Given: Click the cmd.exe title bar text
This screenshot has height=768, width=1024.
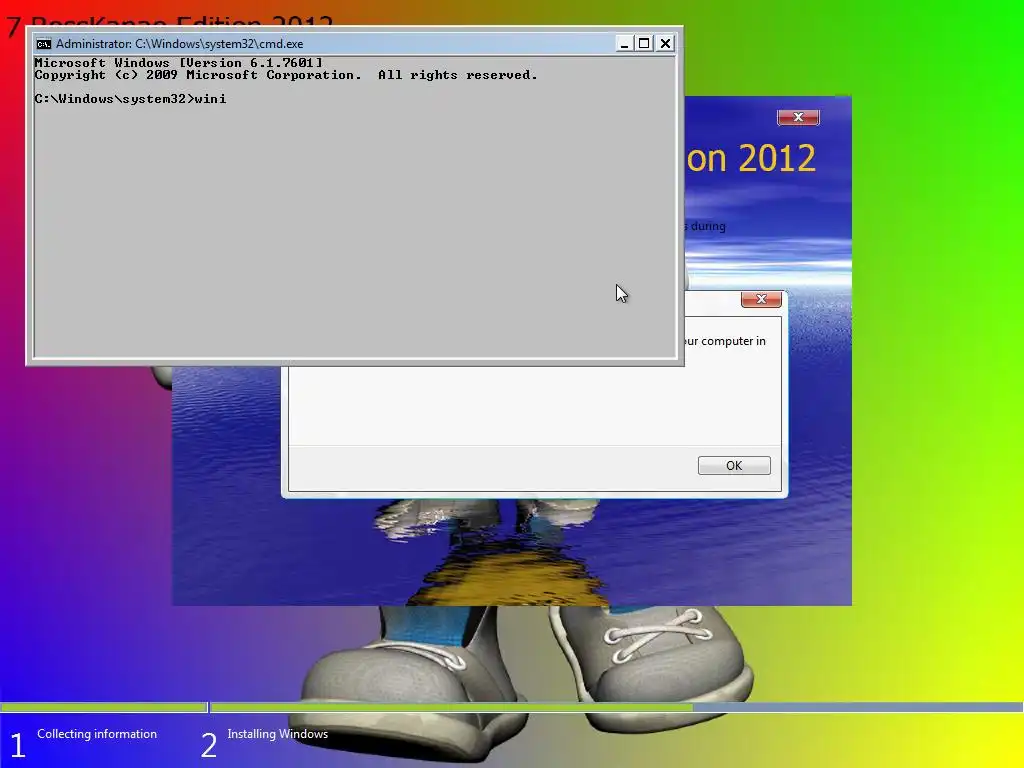Looking at the screenshot, I should coord(180,44).
